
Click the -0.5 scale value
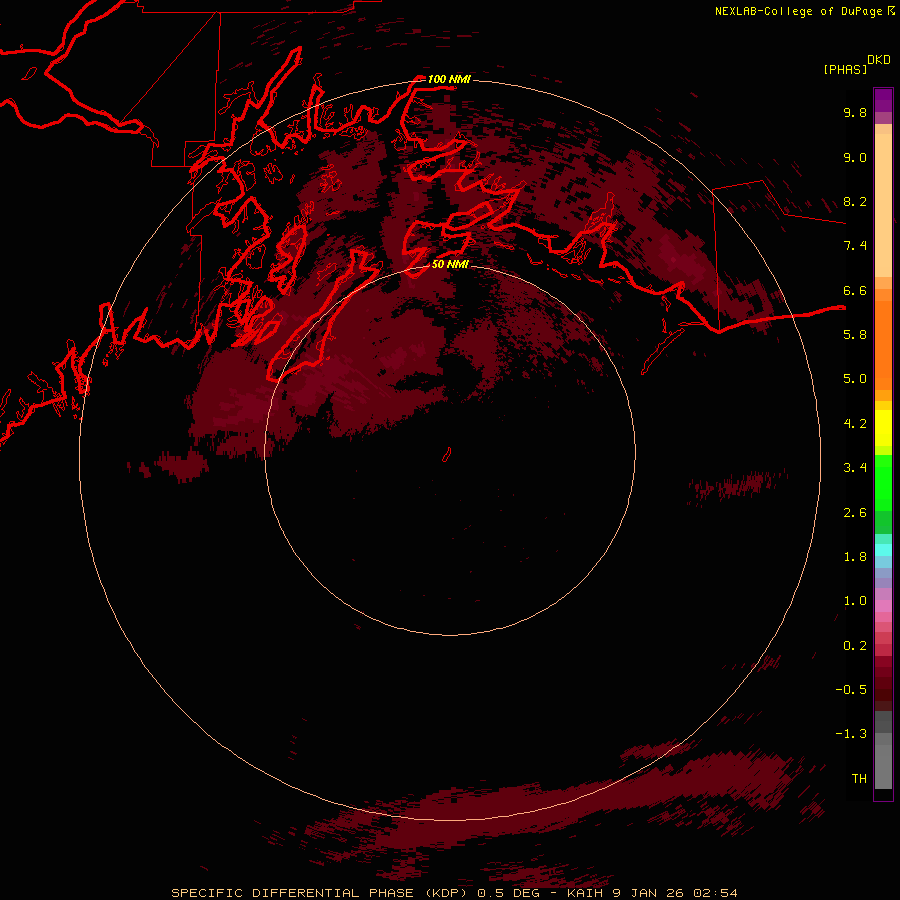(x=851, y=690)
